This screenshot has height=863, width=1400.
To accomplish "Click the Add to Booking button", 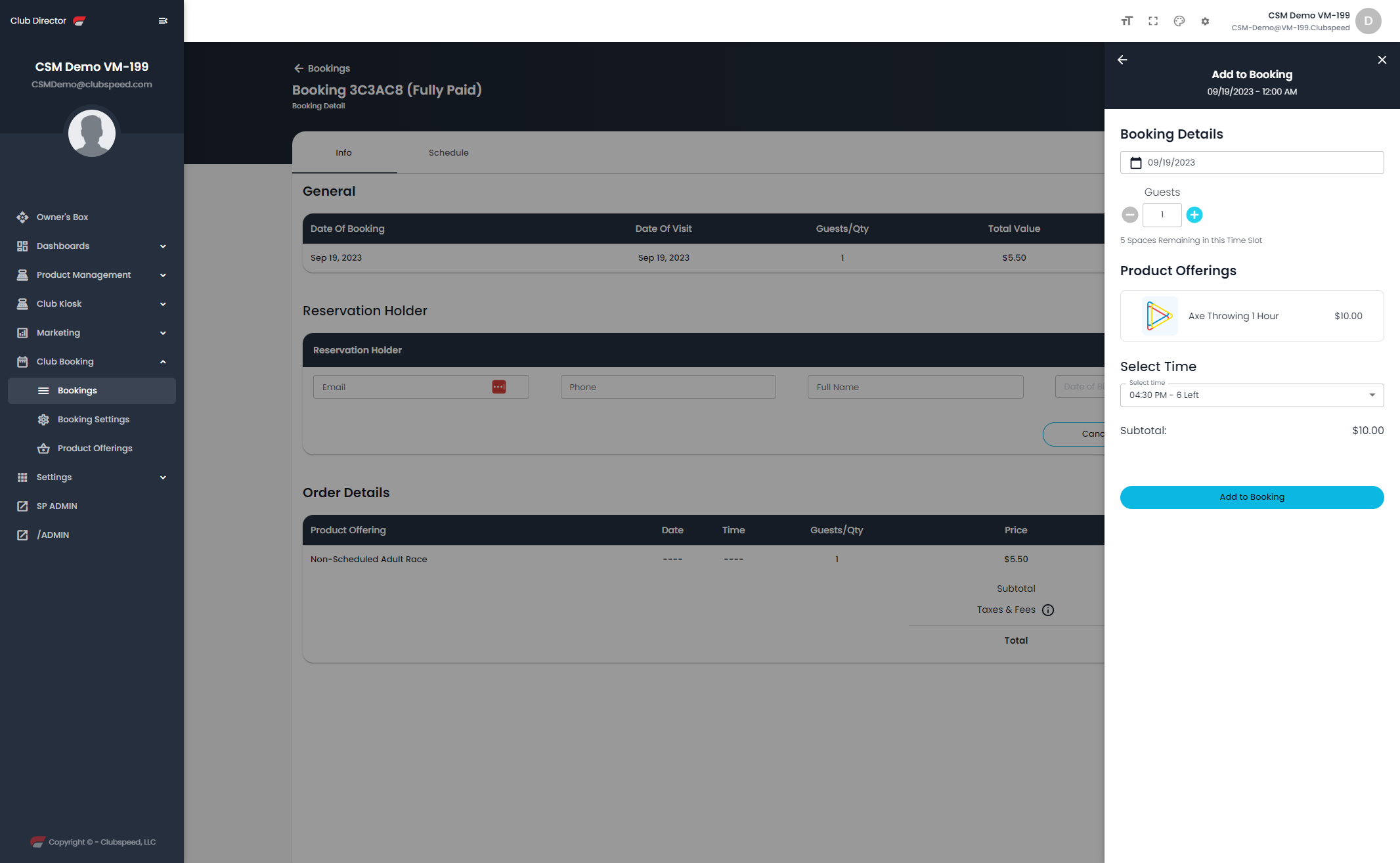I will pyautogui.click(x=1252, y=497).
